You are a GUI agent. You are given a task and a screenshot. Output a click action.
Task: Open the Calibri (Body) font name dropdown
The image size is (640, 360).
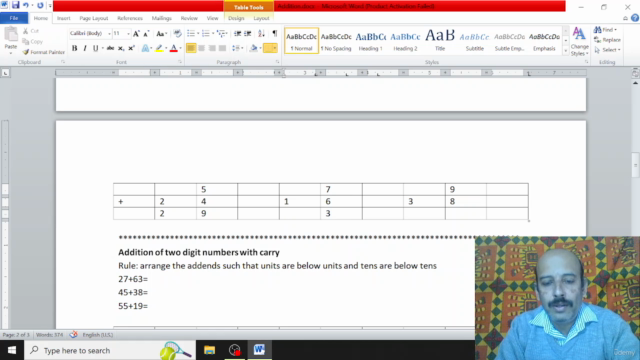pyautogui.click(x=109, y=33)
